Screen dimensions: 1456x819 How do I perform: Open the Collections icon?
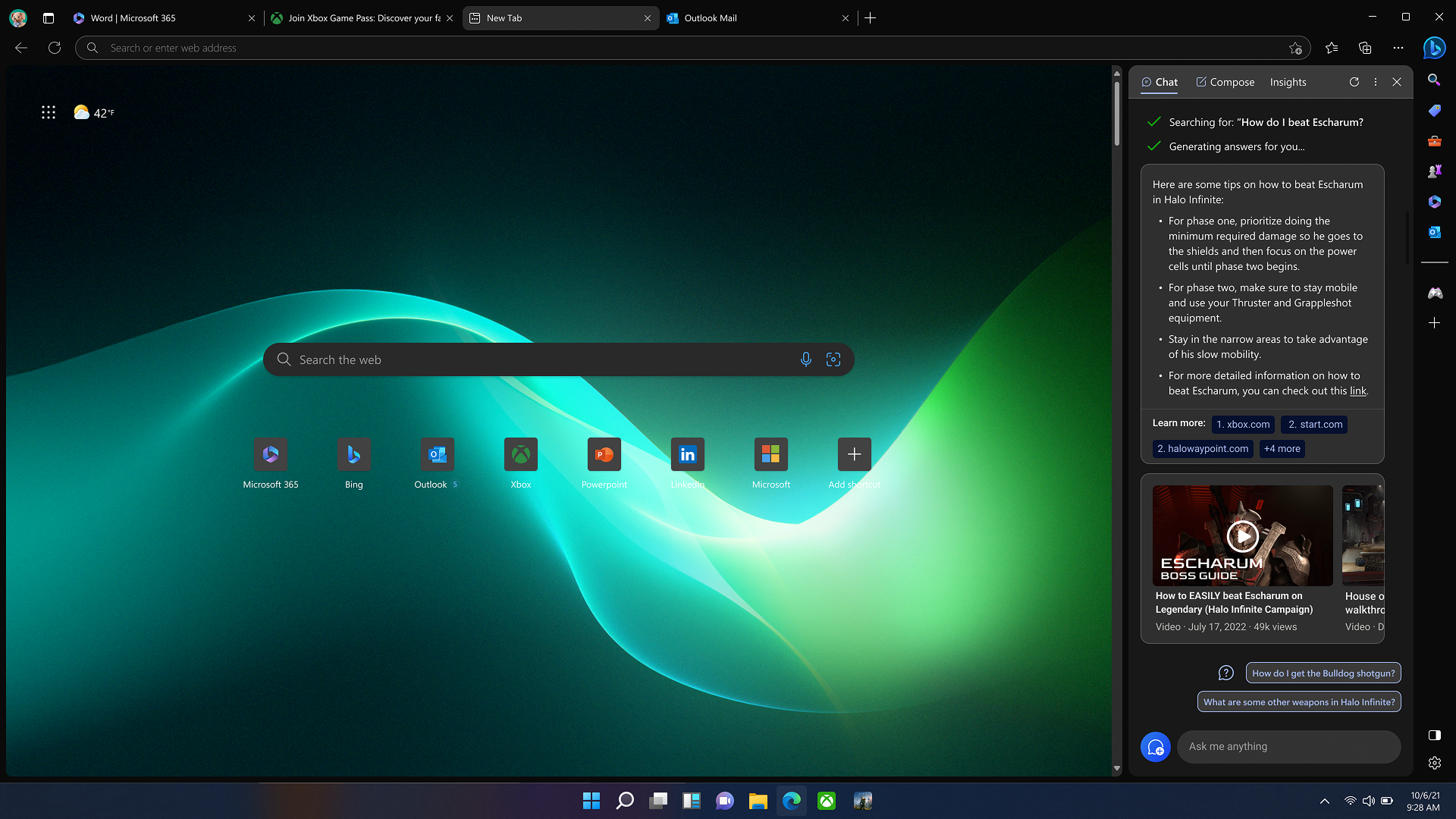pyautogui.click(x=1365, y=48)
